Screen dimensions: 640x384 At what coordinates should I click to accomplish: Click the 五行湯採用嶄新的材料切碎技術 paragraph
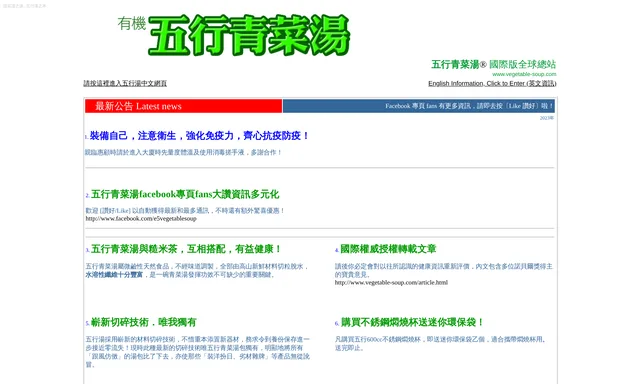(198, 352)
